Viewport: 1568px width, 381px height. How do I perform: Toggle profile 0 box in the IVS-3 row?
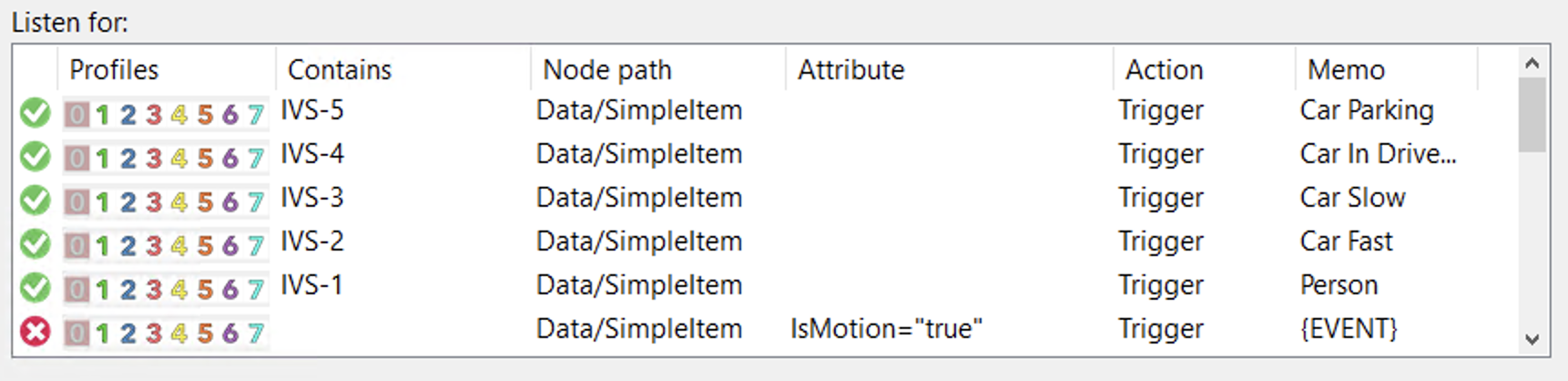tap(77, 201)
